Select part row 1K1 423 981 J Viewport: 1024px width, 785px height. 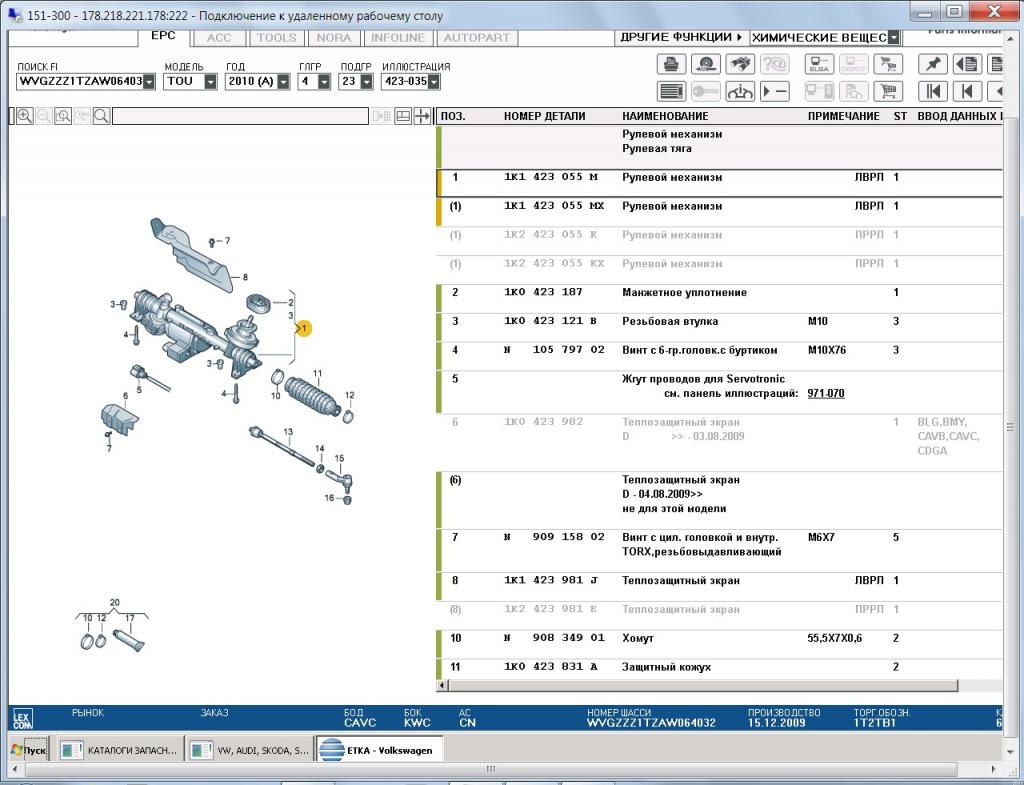(x=719, y=586)
